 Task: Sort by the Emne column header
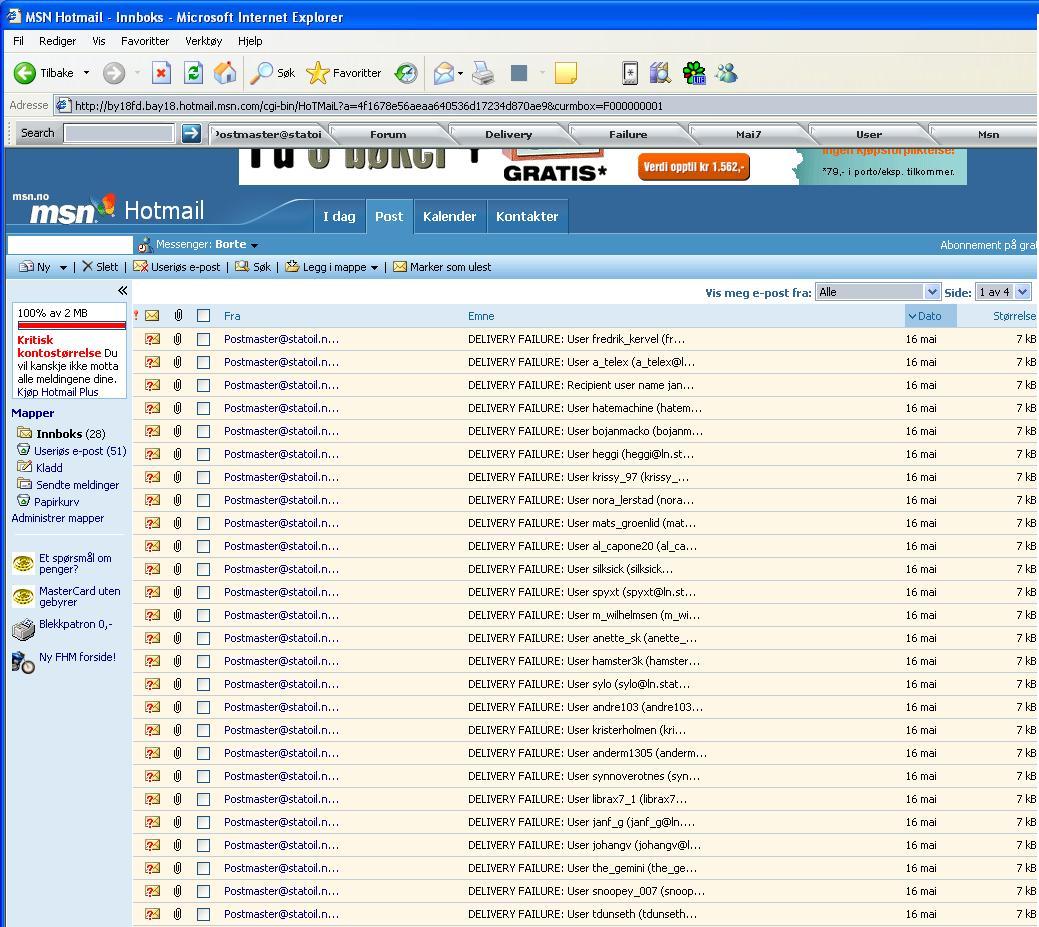pyautogui.click(x=481, y=316)
